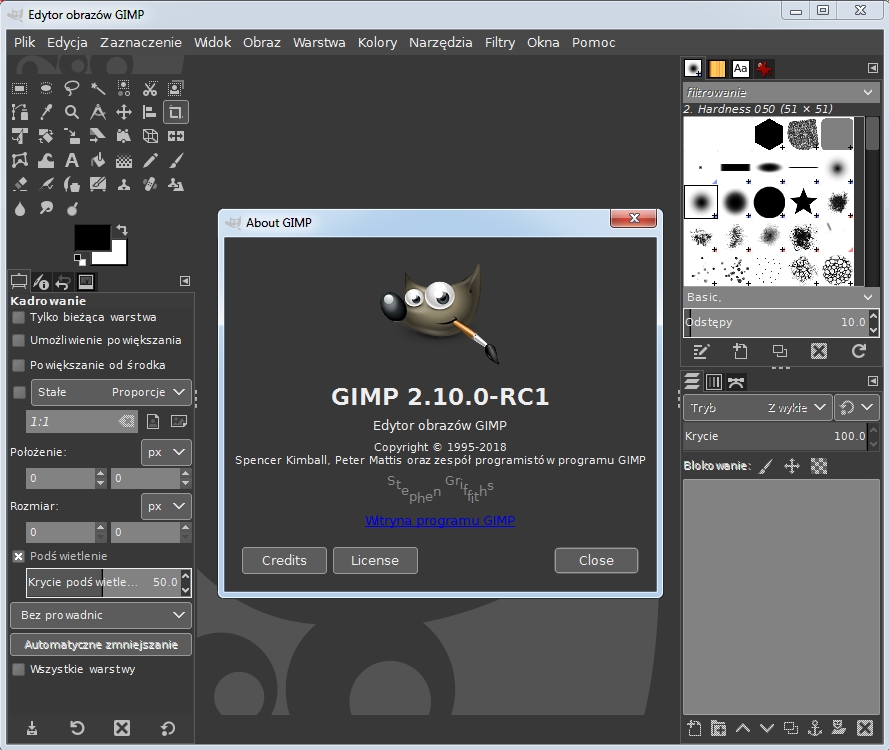The image size is (889, 750).
Task: Swap foreground and background colors arrow
Action: 122,230
